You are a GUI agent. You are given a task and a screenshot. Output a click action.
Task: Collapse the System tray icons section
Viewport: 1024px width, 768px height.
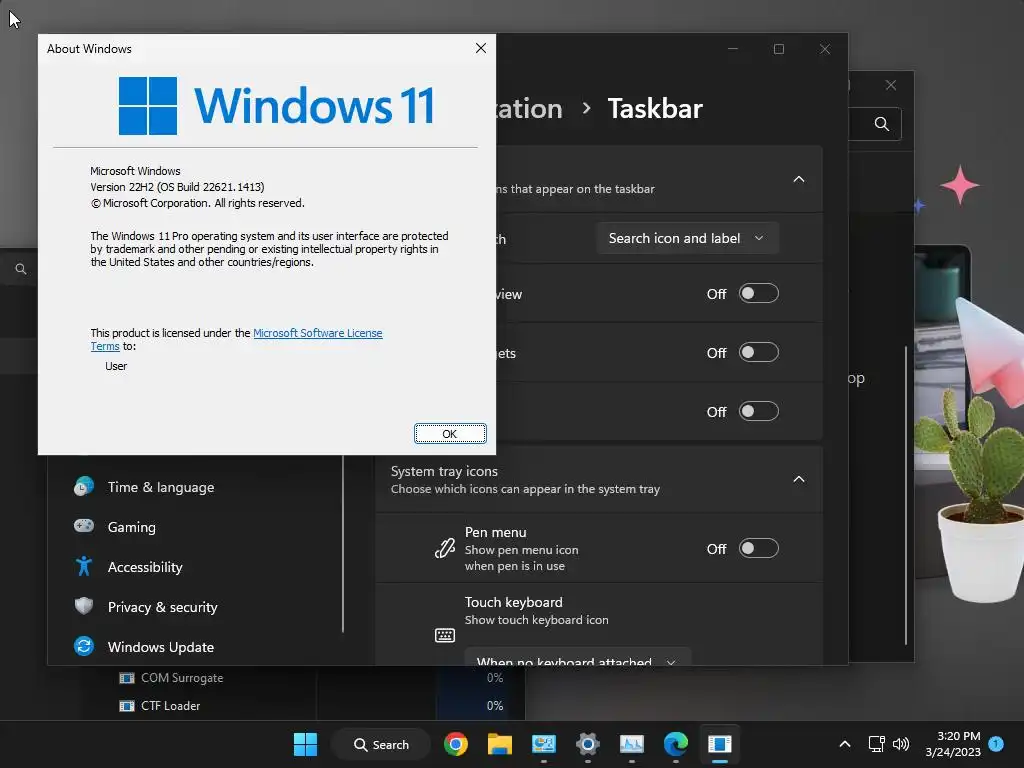[799, 479]
